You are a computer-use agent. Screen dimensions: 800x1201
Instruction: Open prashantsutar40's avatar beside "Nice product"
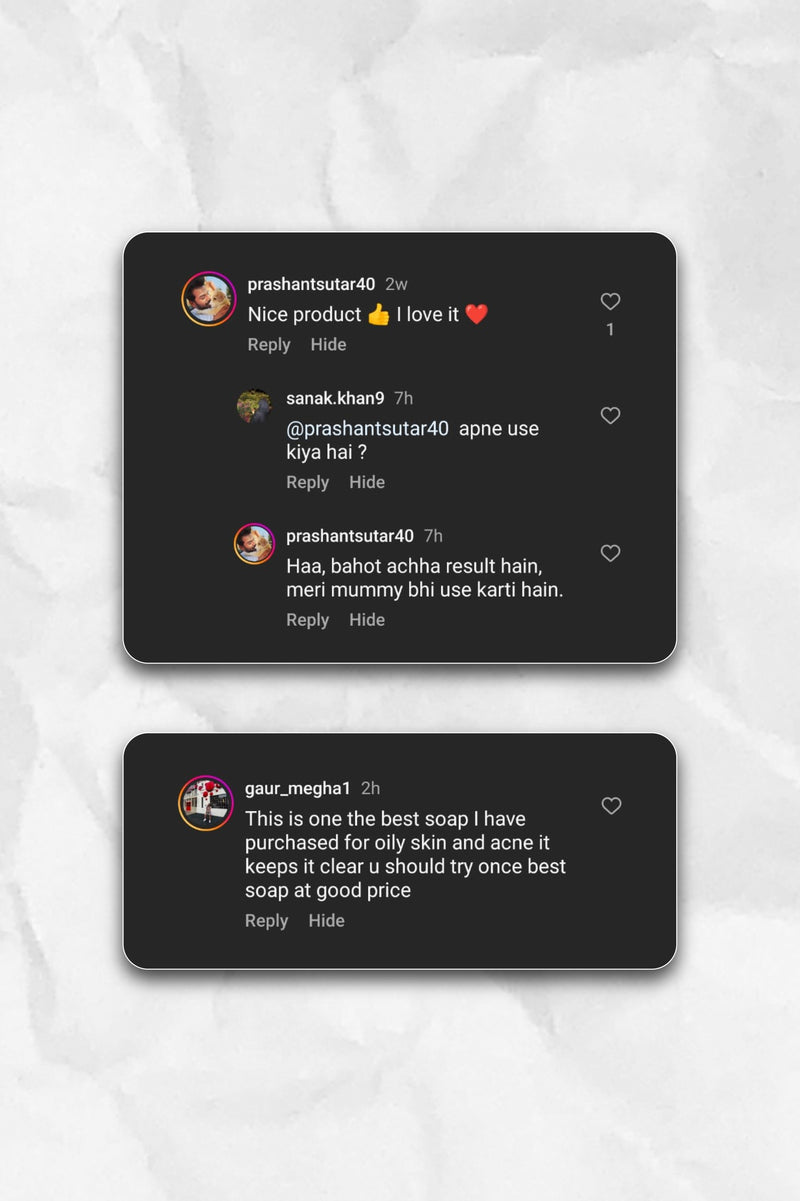(208, 298)
